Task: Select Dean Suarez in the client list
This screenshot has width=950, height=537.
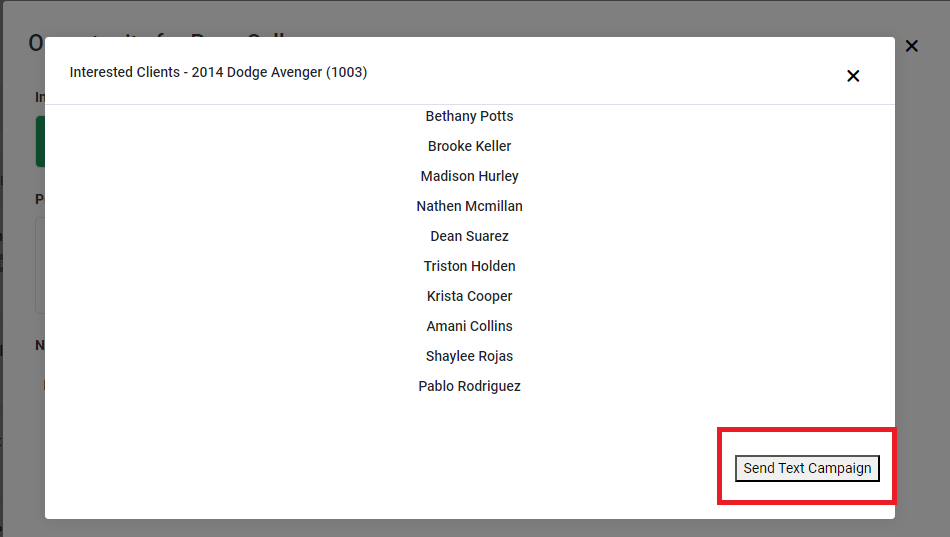Action: point(469,236)
